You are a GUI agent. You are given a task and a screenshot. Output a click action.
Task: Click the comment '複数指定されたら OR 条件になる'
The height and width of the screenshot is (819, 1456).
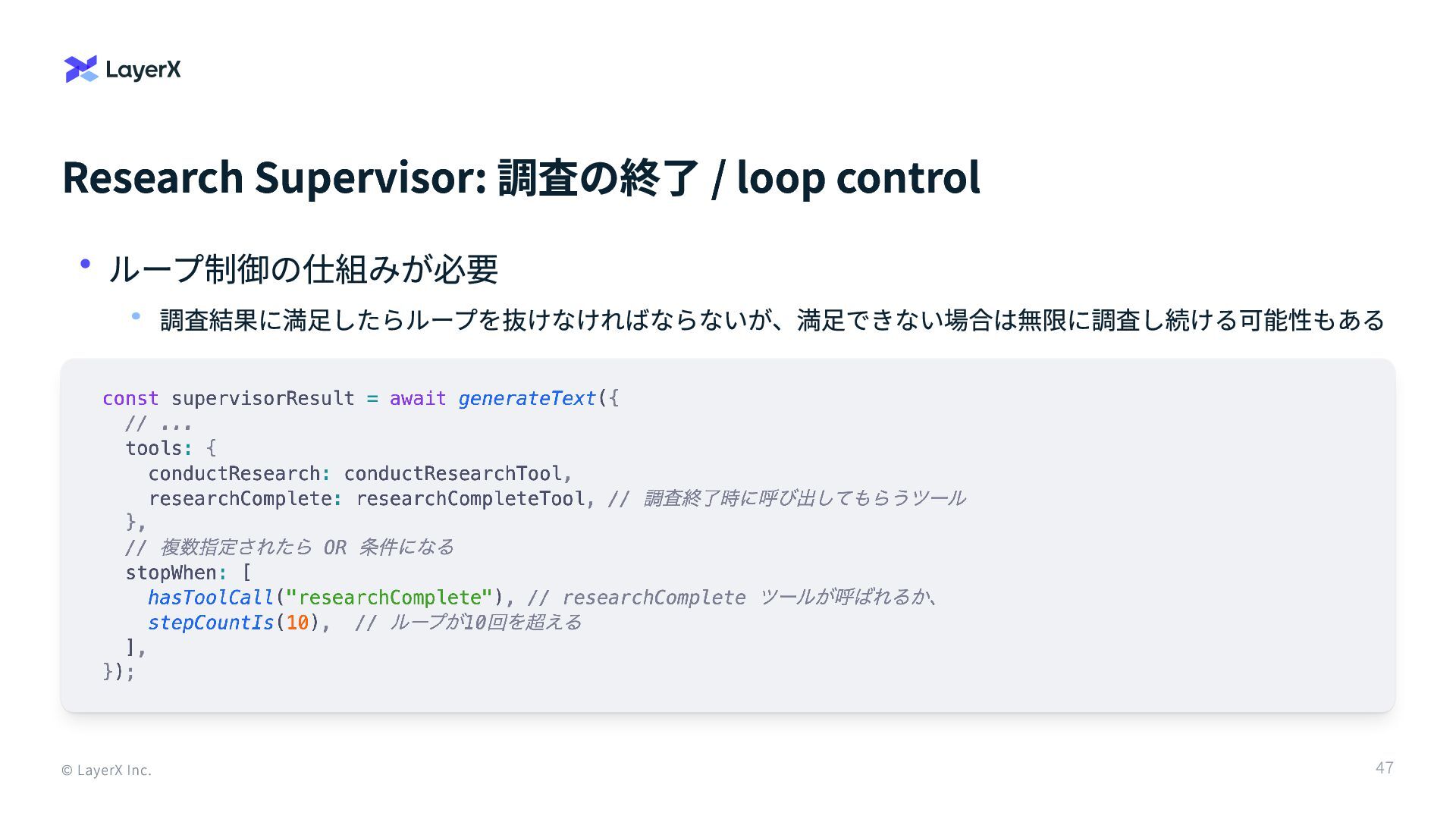coord(306,548)
